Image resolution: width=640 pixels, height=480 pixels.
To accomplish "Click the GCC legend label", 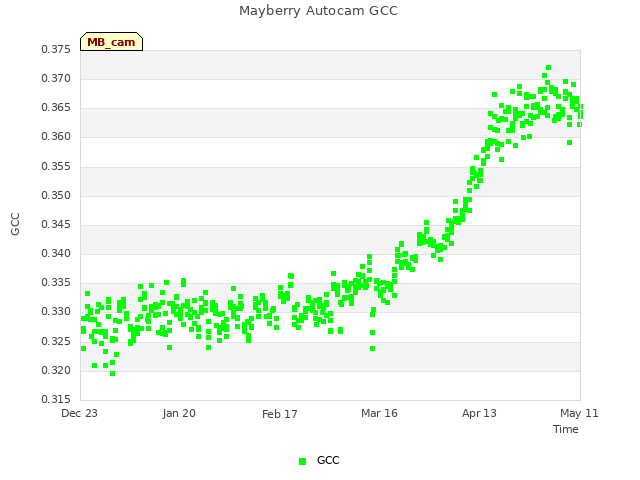I will [328, 460].
